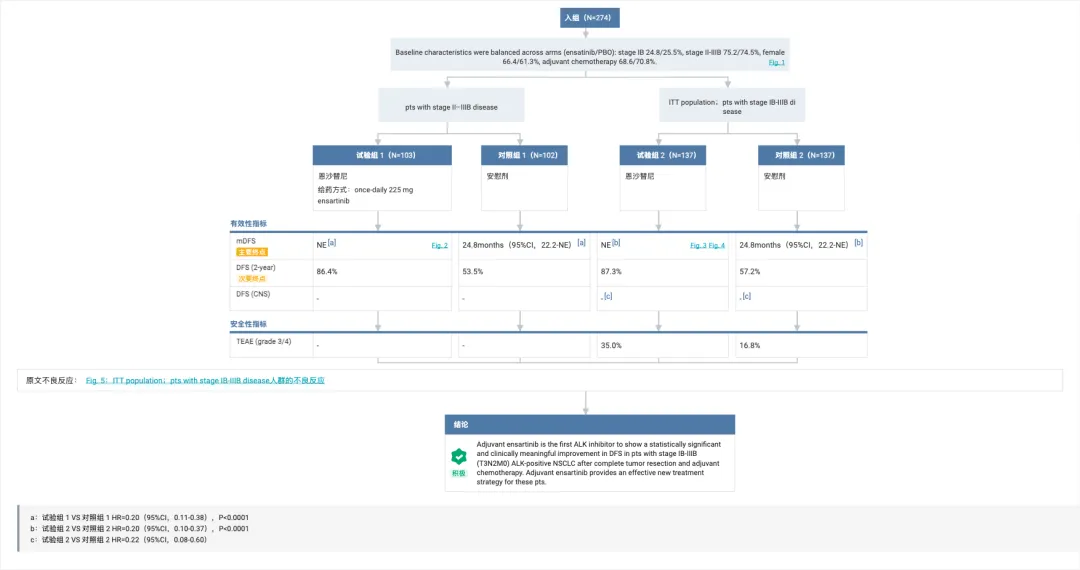Viewport: 1080px width, 570px height.
Task: Open the Fig. 4 link in 试验组 2
Action: click(717, 245)
